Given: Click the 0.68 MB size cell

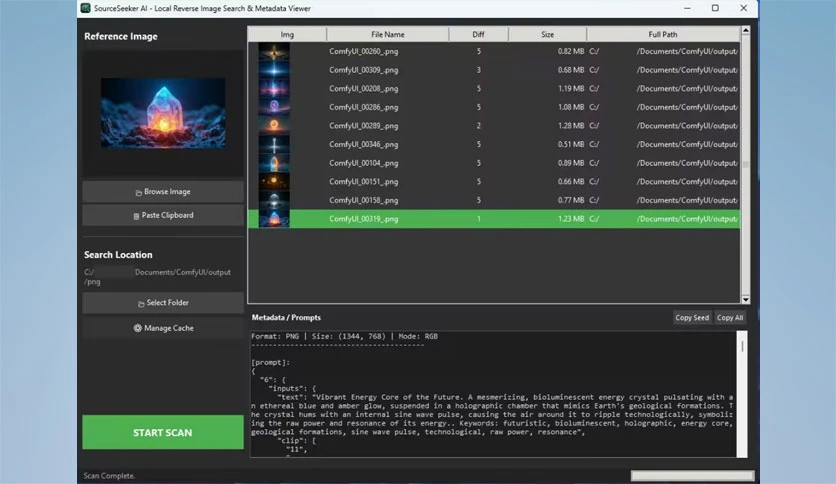Looking at the screenshot, I should tap(571, 70).
